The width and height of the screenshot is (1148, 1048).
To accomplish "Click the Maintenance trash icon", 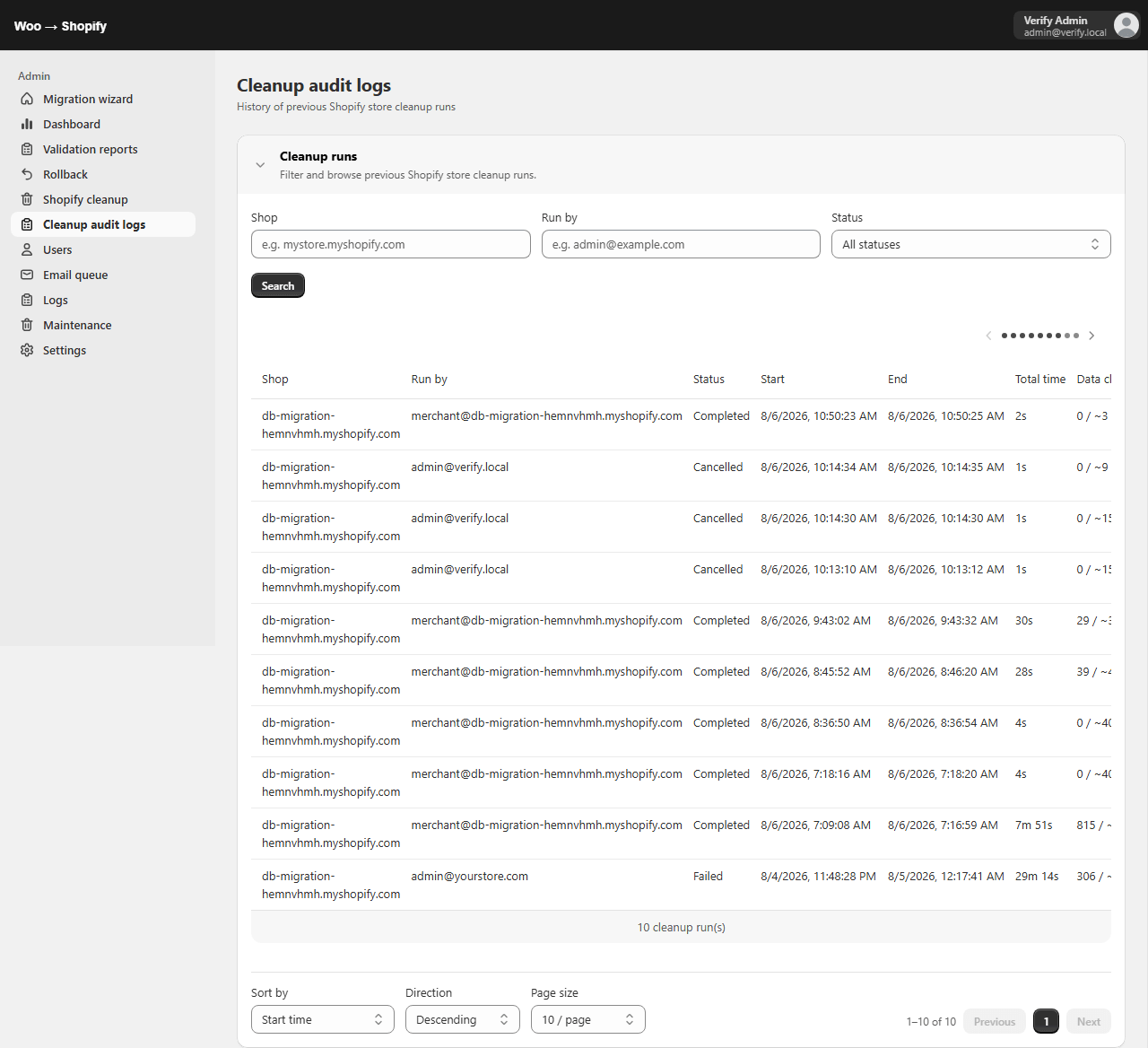I will [x=27, y=325].
